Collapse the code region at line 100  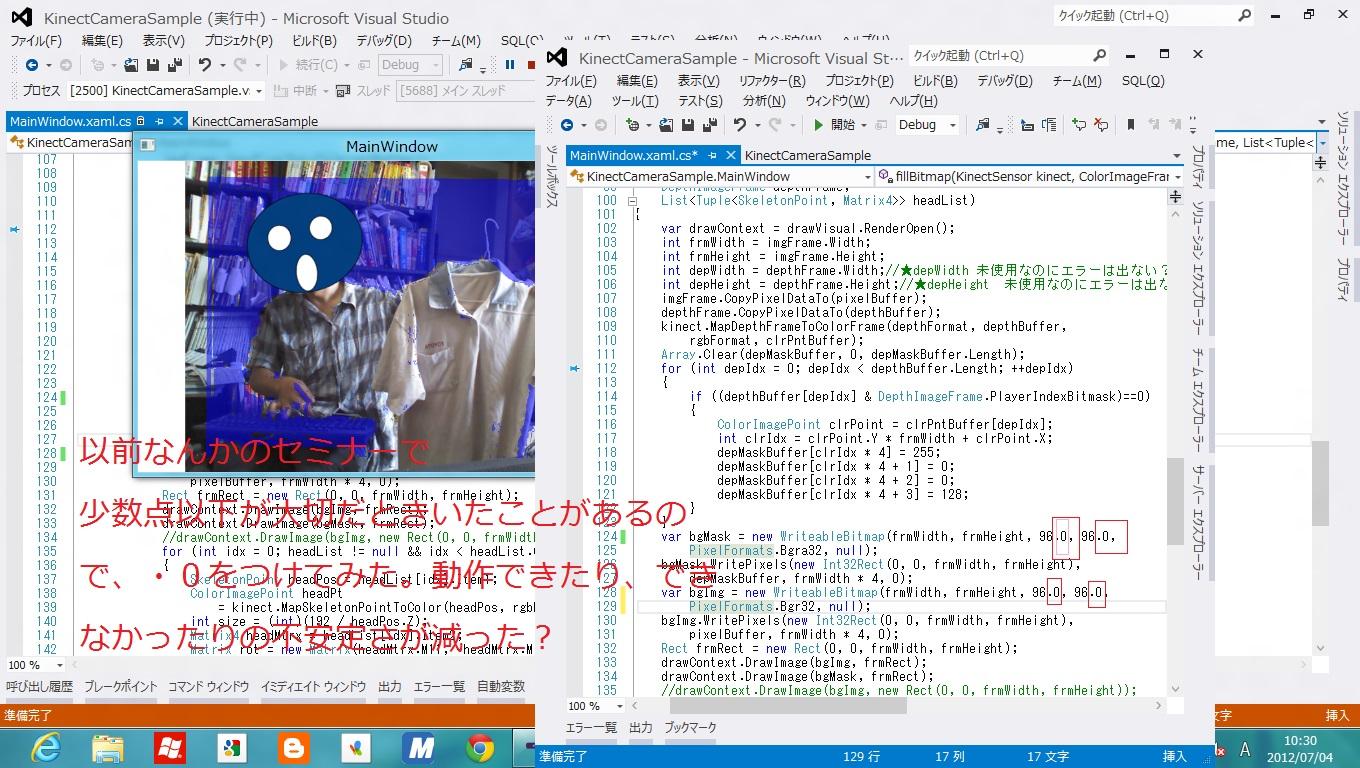632,201
